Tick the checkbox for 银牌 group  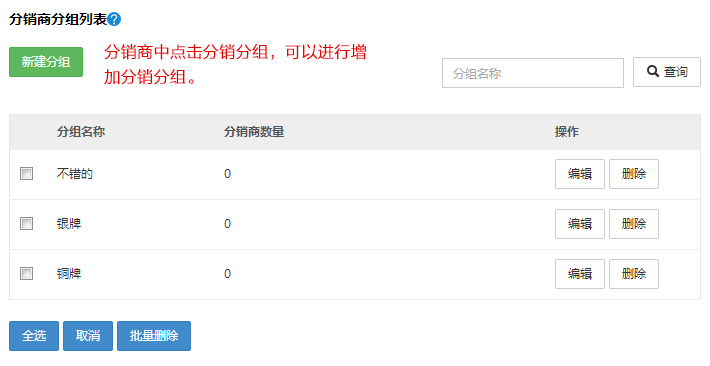click(x=26, y=223)
